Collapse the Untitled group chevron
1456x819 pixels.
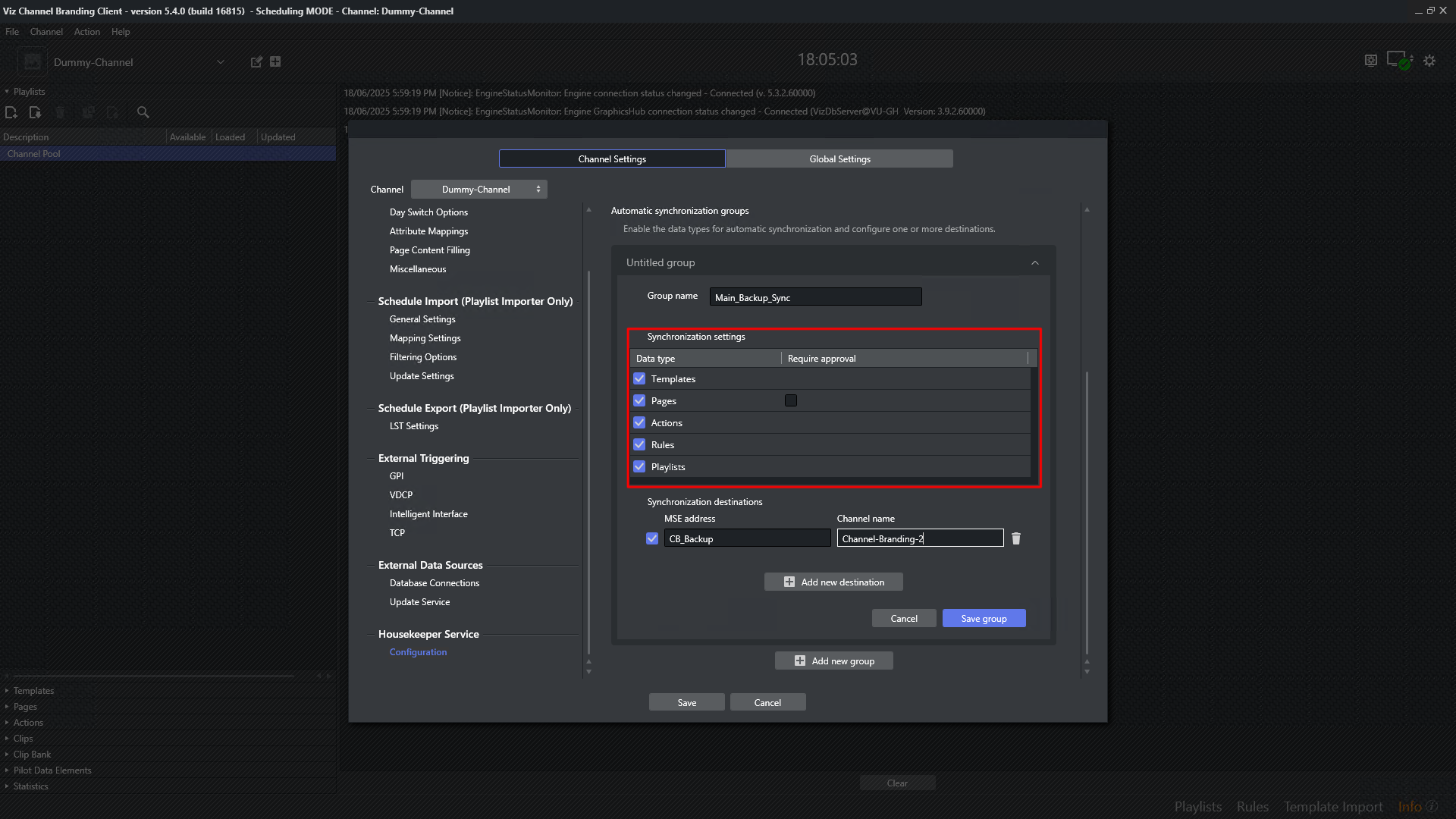pyautogui.click(x=1035, y=263)
